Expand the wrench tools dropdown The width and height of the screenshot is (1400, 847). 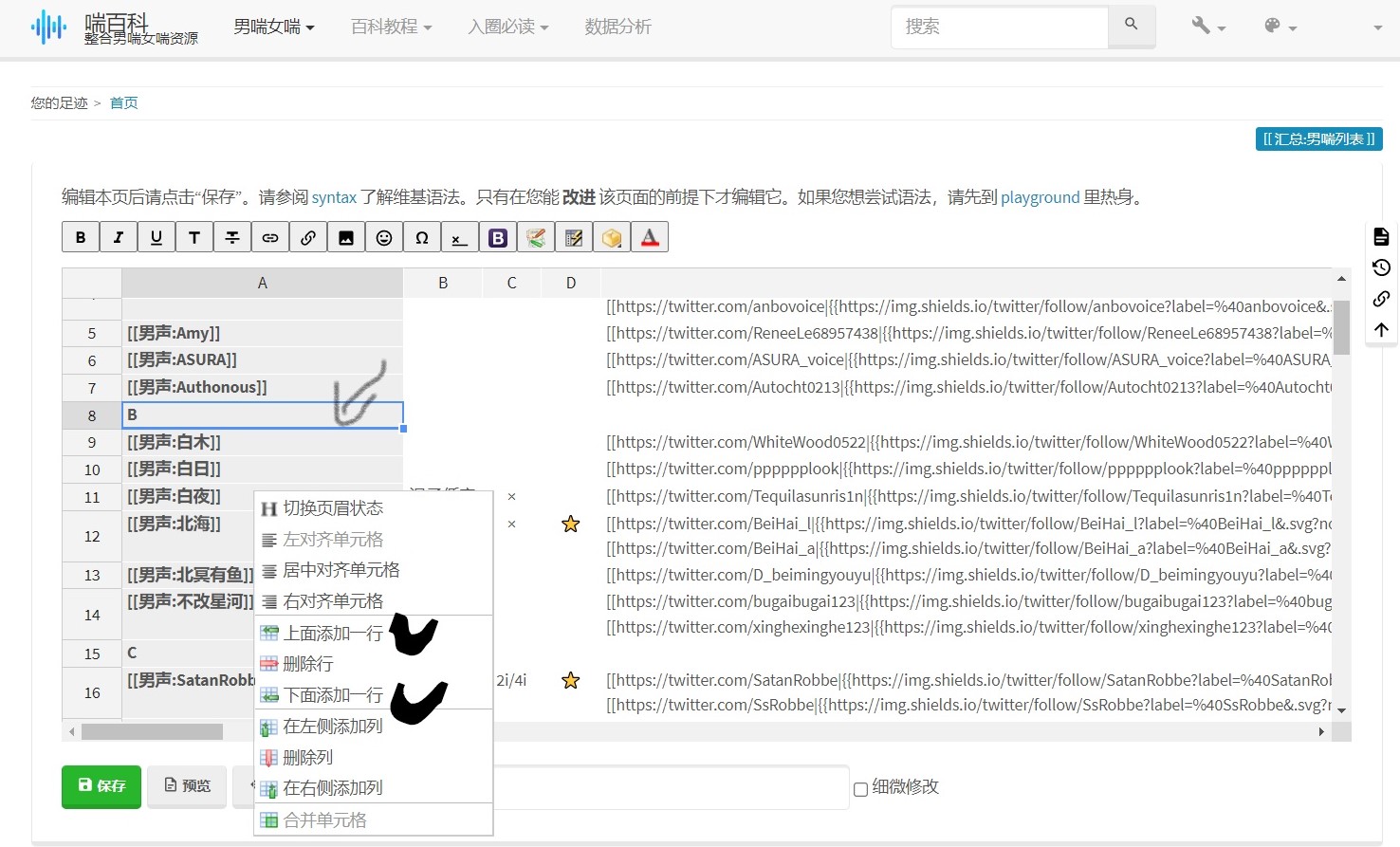pos(1208,27)
